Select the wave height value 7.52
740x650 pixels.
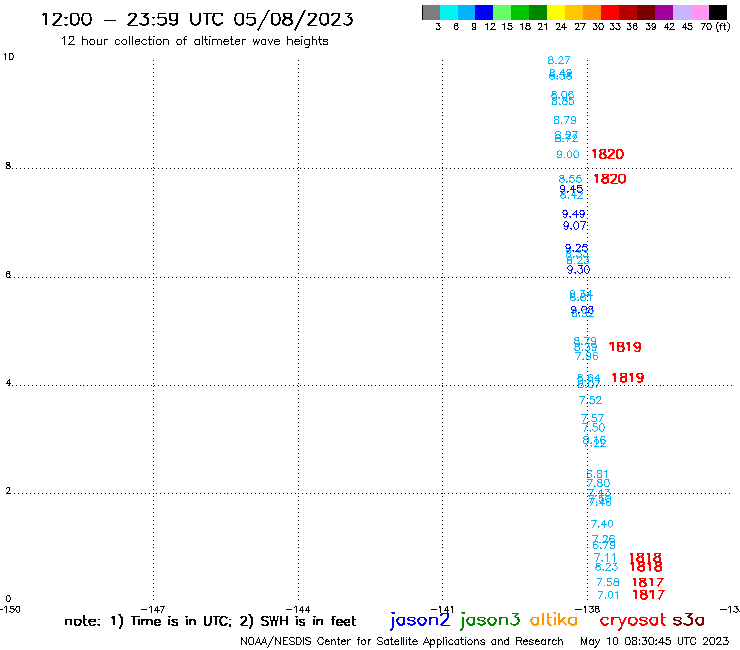[590, 400]
